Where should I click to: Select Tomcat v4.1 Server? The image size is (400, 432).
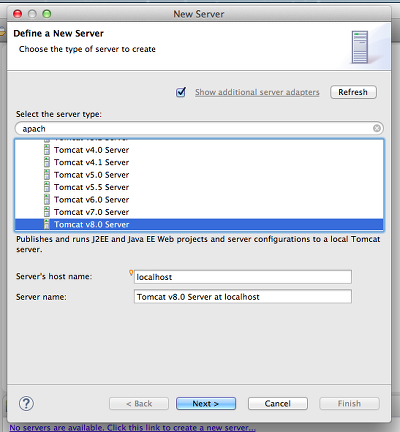199,162
